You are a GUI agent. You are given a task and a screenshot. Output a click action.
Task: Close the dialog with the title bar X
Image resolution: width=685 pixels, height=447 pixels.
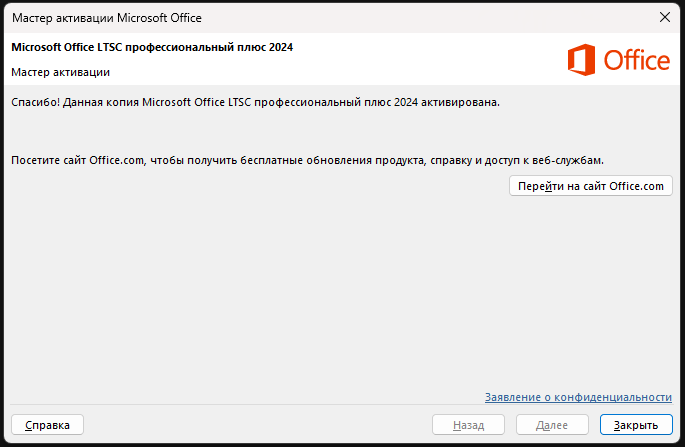point(664,17)
